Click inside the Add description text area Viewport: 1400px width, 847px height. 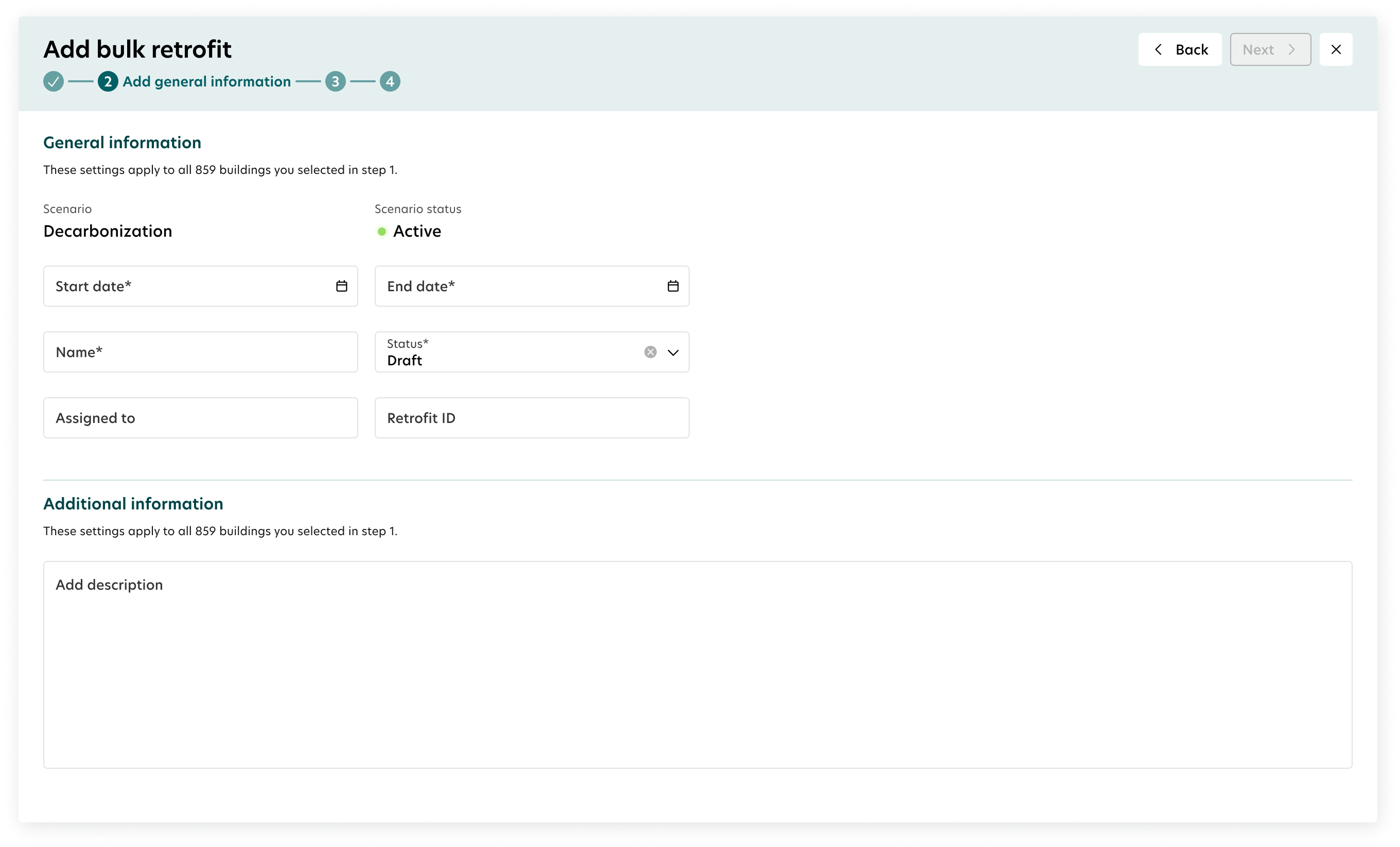point(698,665)
